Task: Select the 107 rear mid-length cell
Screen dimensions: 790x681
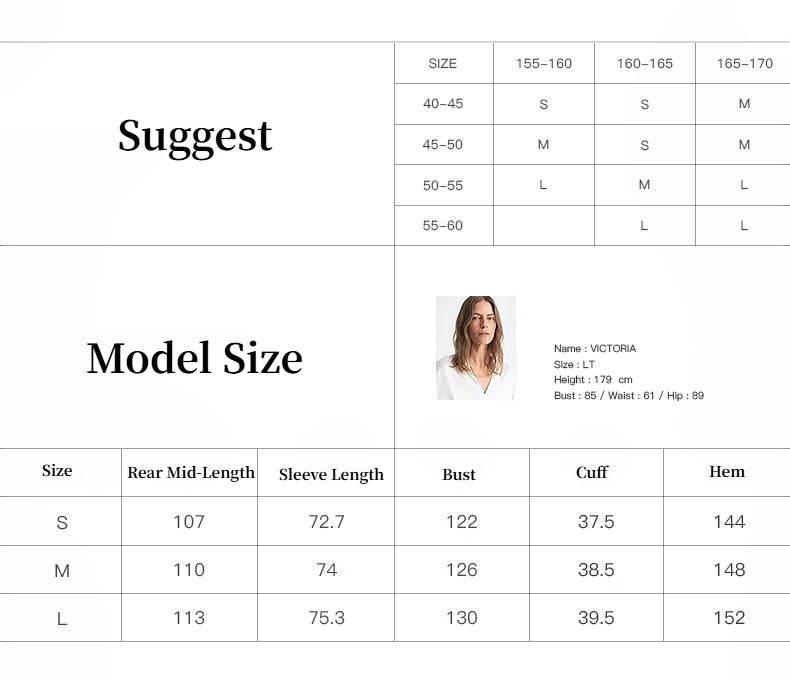Action: click(189, 522)
